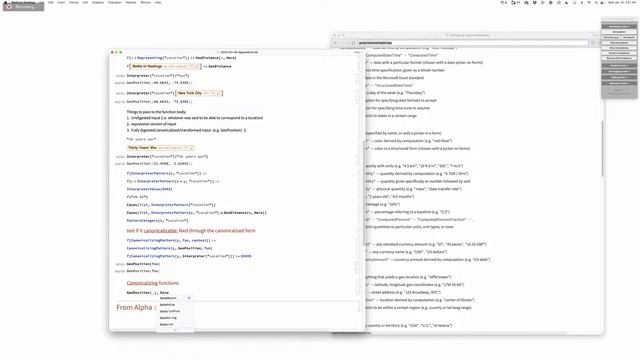Viewport: 640px width, 360px height.
Task: Confirm the Battle of Hastings entity checkmark
Action: point(197,66)
